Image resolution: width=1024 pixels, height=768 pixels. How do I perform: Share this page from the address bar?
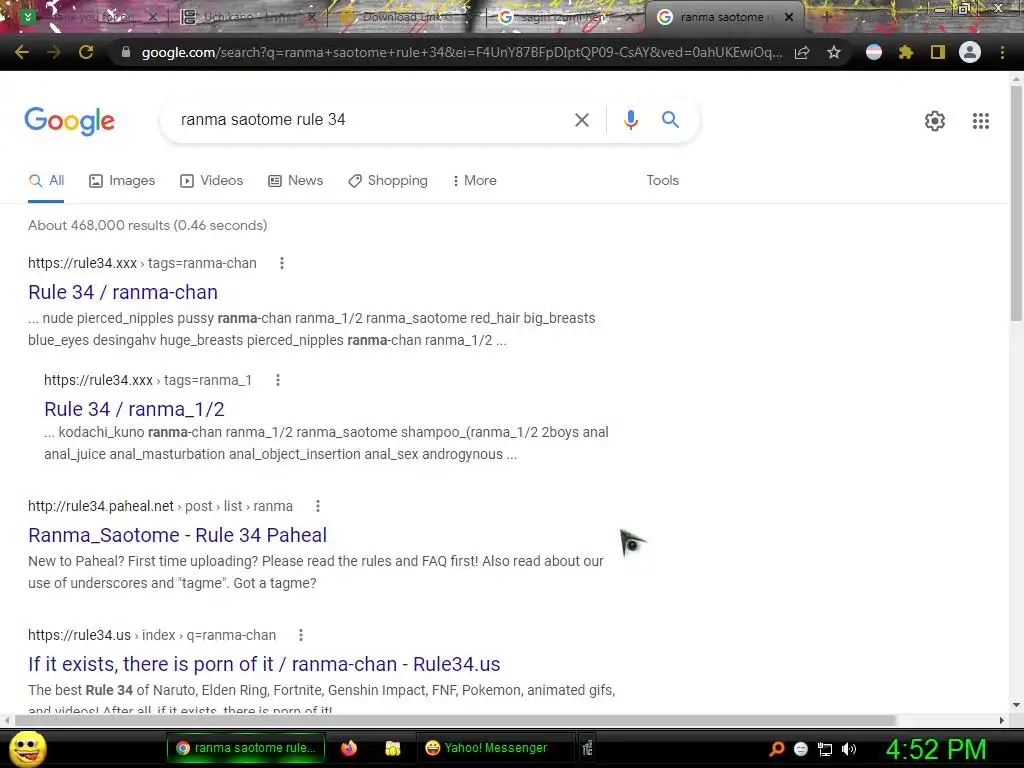(x=802, y=52)
